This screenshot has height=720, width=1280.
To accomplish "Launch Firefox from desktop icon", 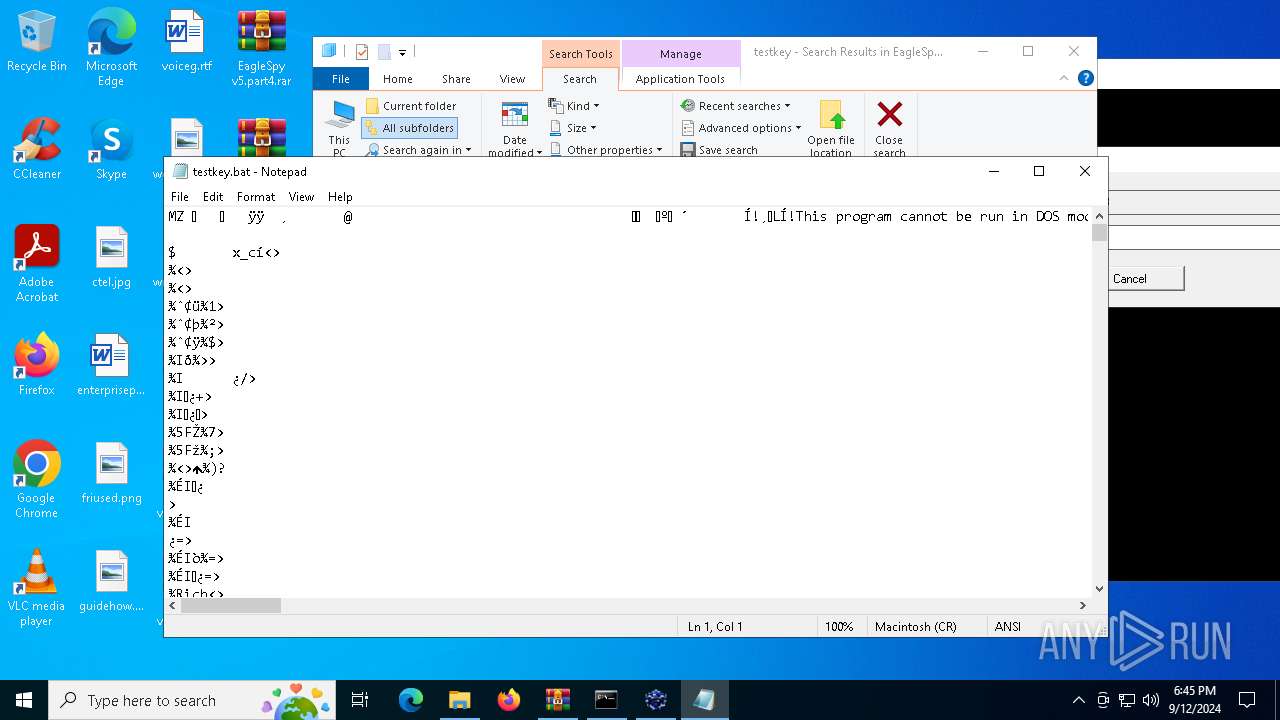I will pos(37,366).
